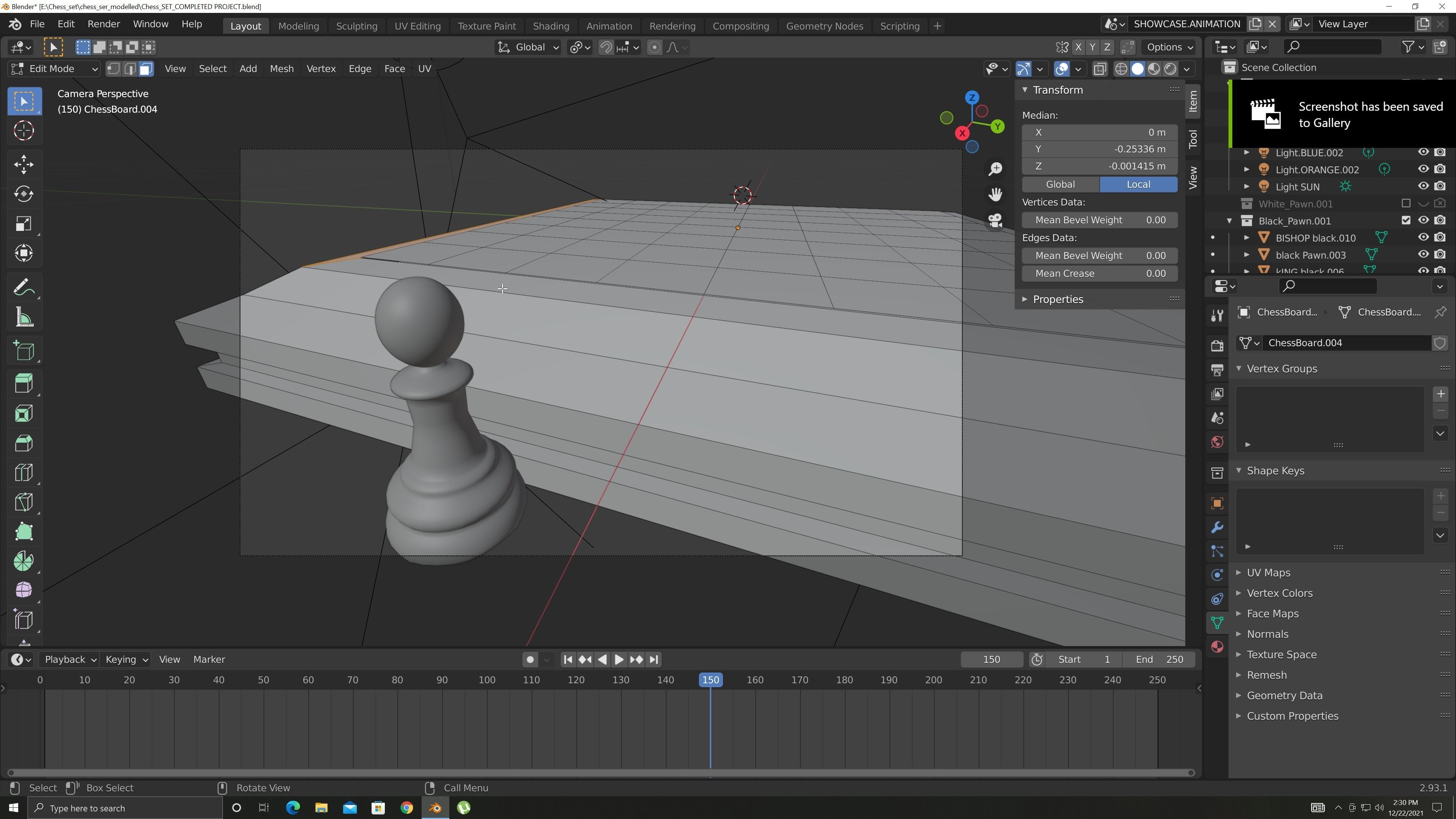Open the Global transform orientation dropdown
The width and height of the screenshot is (1456, 819).
coord(528,47)
